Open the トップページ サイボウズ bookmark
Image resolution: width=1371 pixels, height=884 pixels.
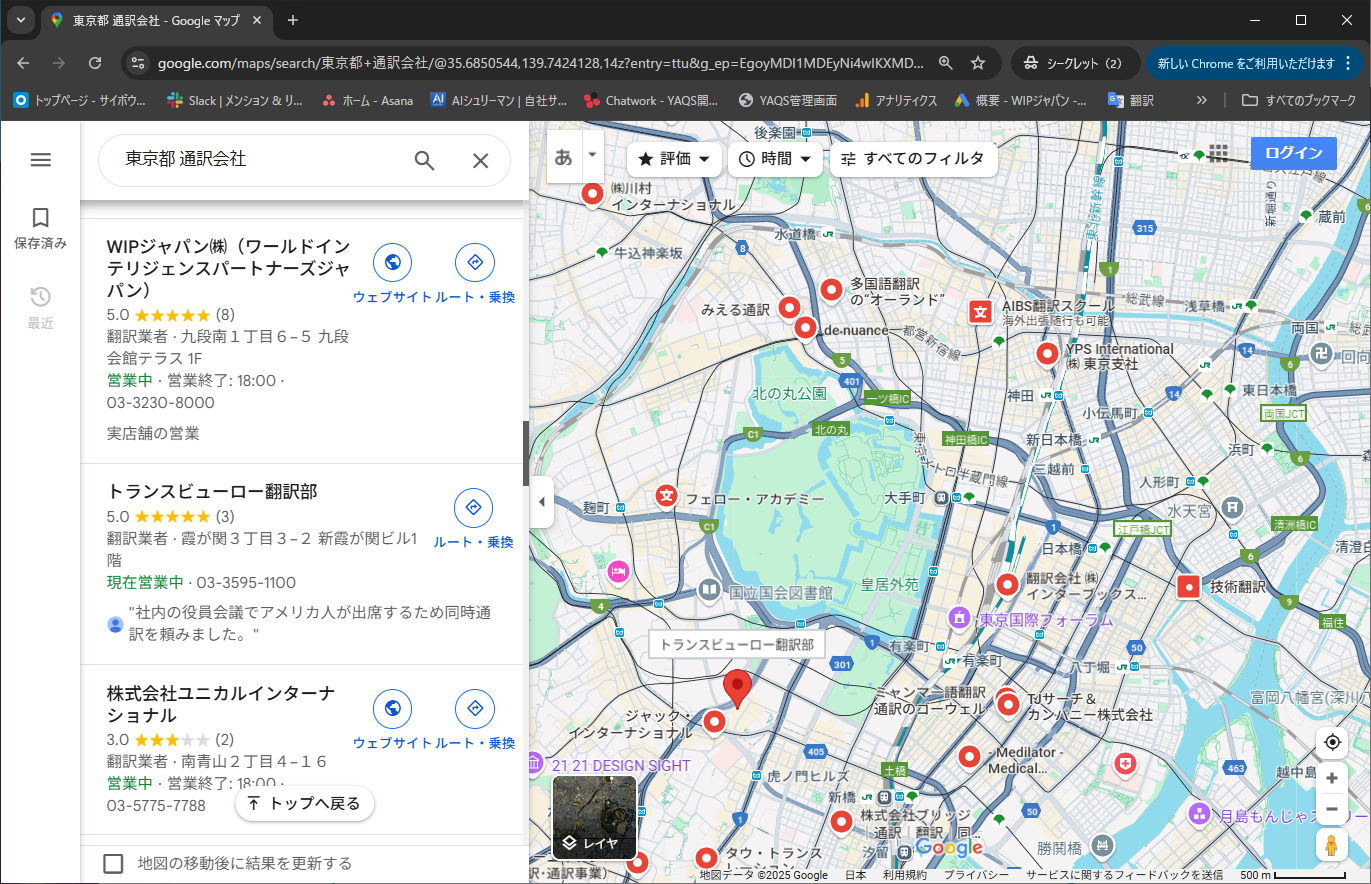pyautogui.click(x=80, y=100)
